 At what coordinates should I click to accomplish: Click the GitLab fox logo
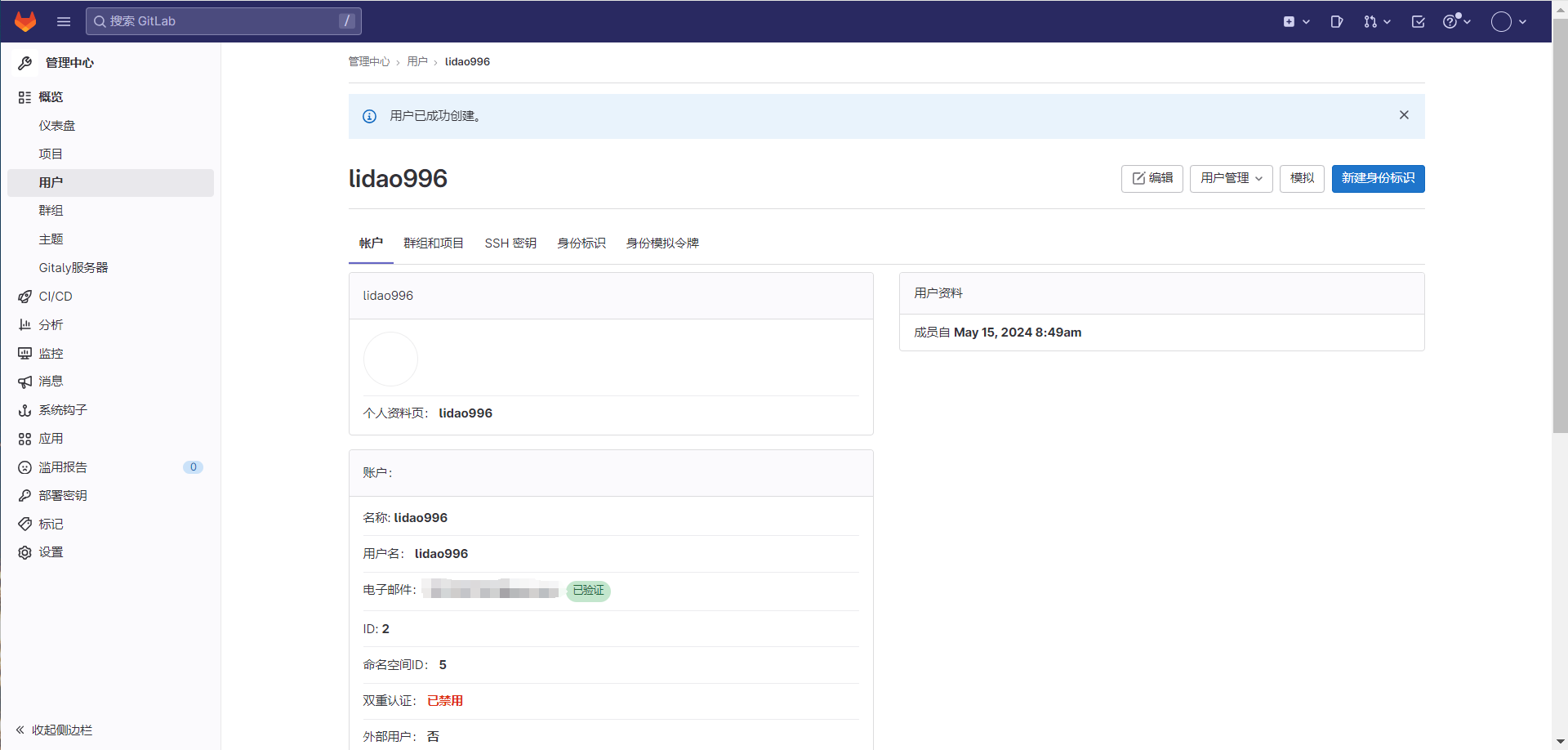[x=25, y=21]
